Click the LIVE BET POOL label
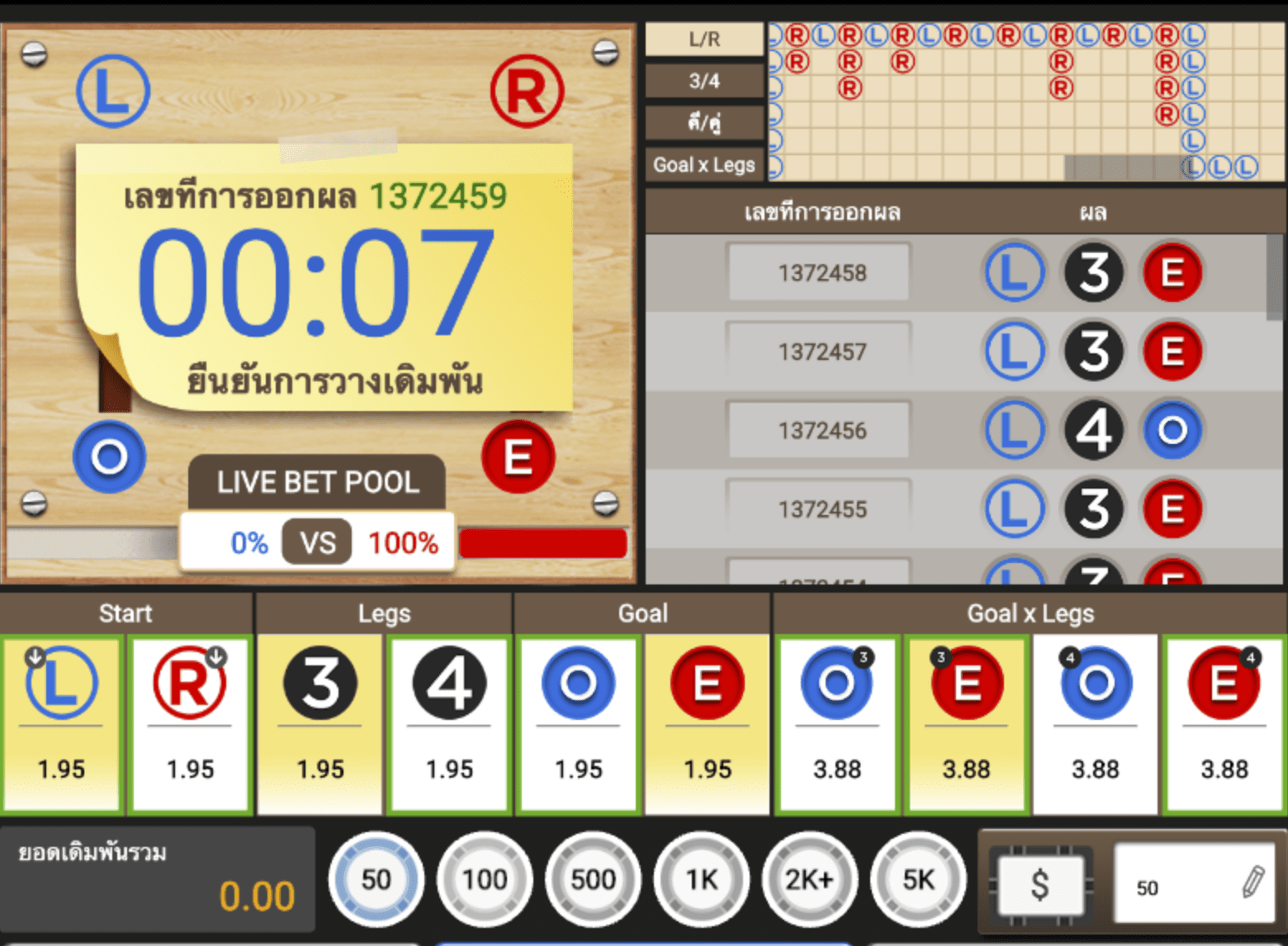Screen dimensions: 1288x946 318,482
